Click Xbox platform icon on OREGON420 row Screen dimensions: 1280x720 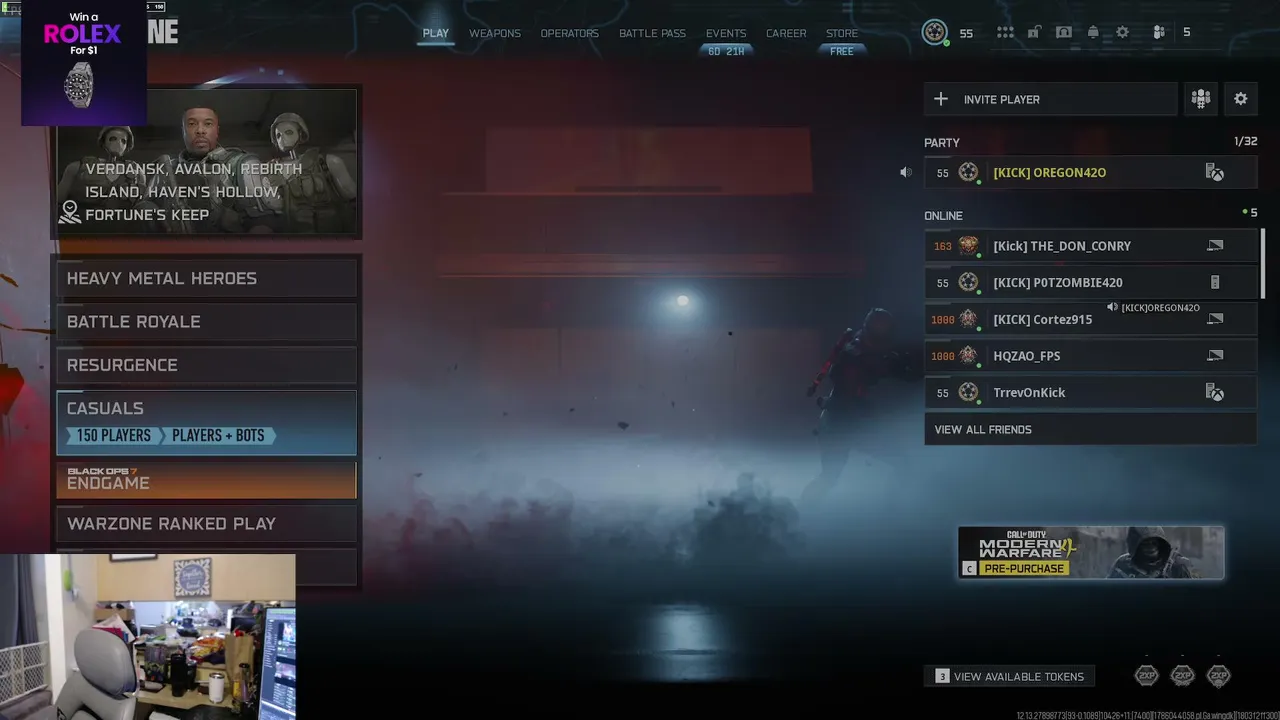pos(1215,173)
